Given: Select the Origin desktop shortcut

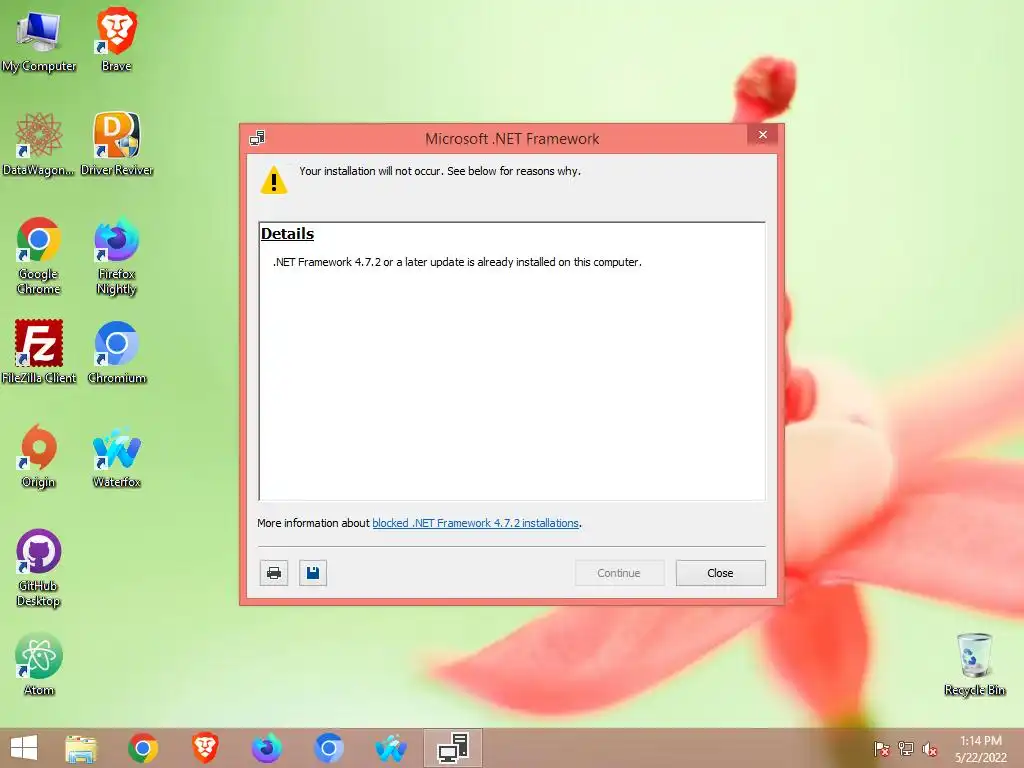Looking at the screenshot, I should point(39,456).
